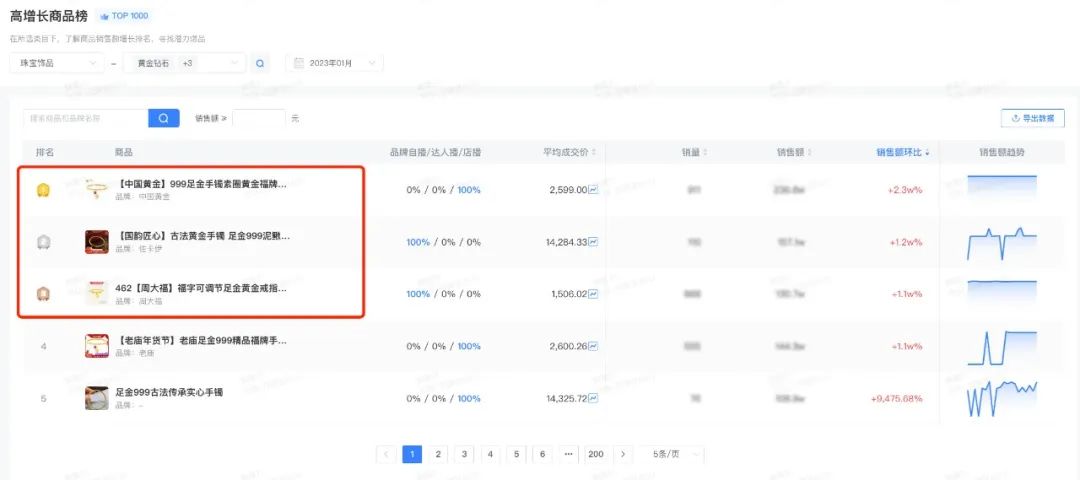
Task: Click 100% 店播 value in 中国黄金 row
Action: tap(469, 190)
